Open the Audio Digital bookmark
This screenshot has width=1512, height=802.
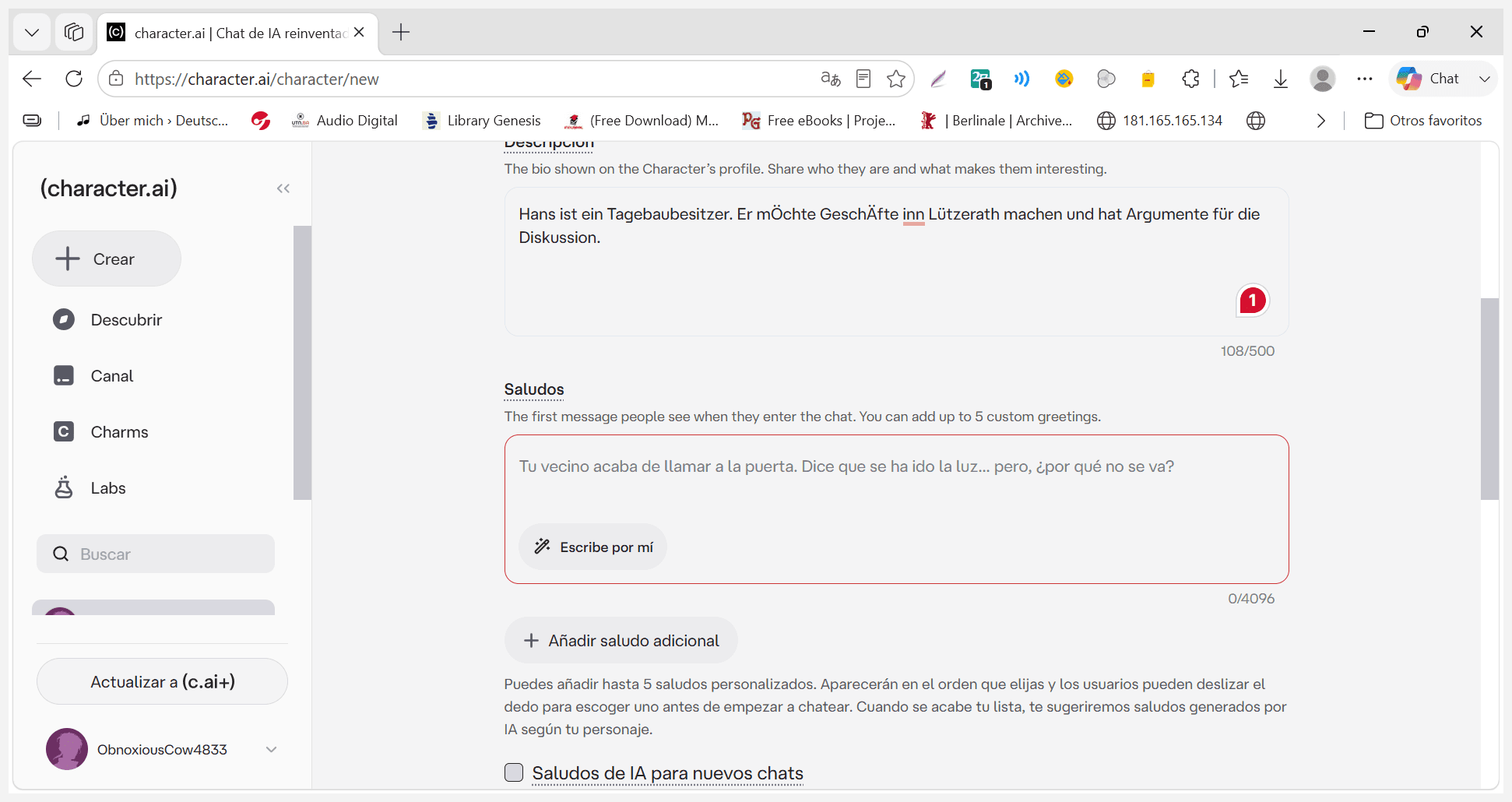pos(344,121)
